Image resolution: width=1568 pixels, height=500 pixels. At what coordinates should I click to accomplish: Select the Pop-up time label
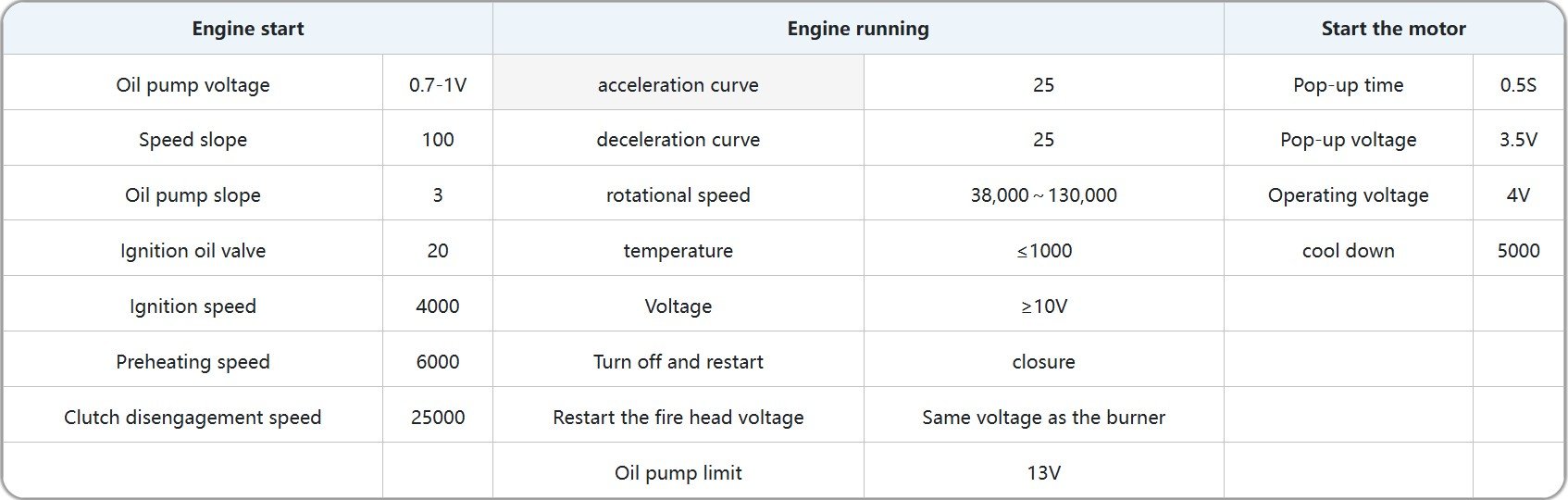1348,85
